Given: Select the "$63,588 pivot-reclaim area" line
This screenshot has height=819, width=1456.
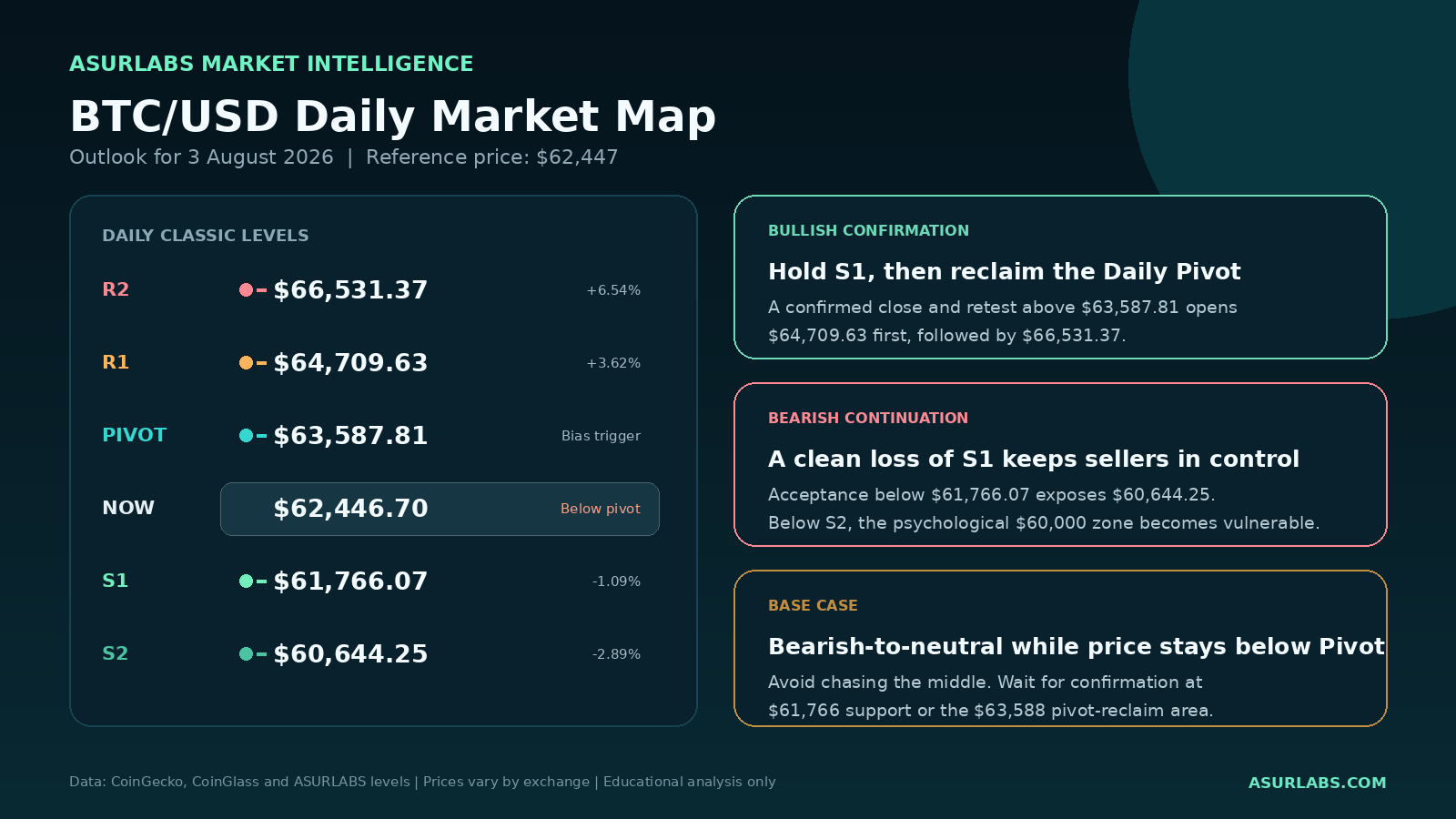Looking at the screenshot, I should point(990,711).
